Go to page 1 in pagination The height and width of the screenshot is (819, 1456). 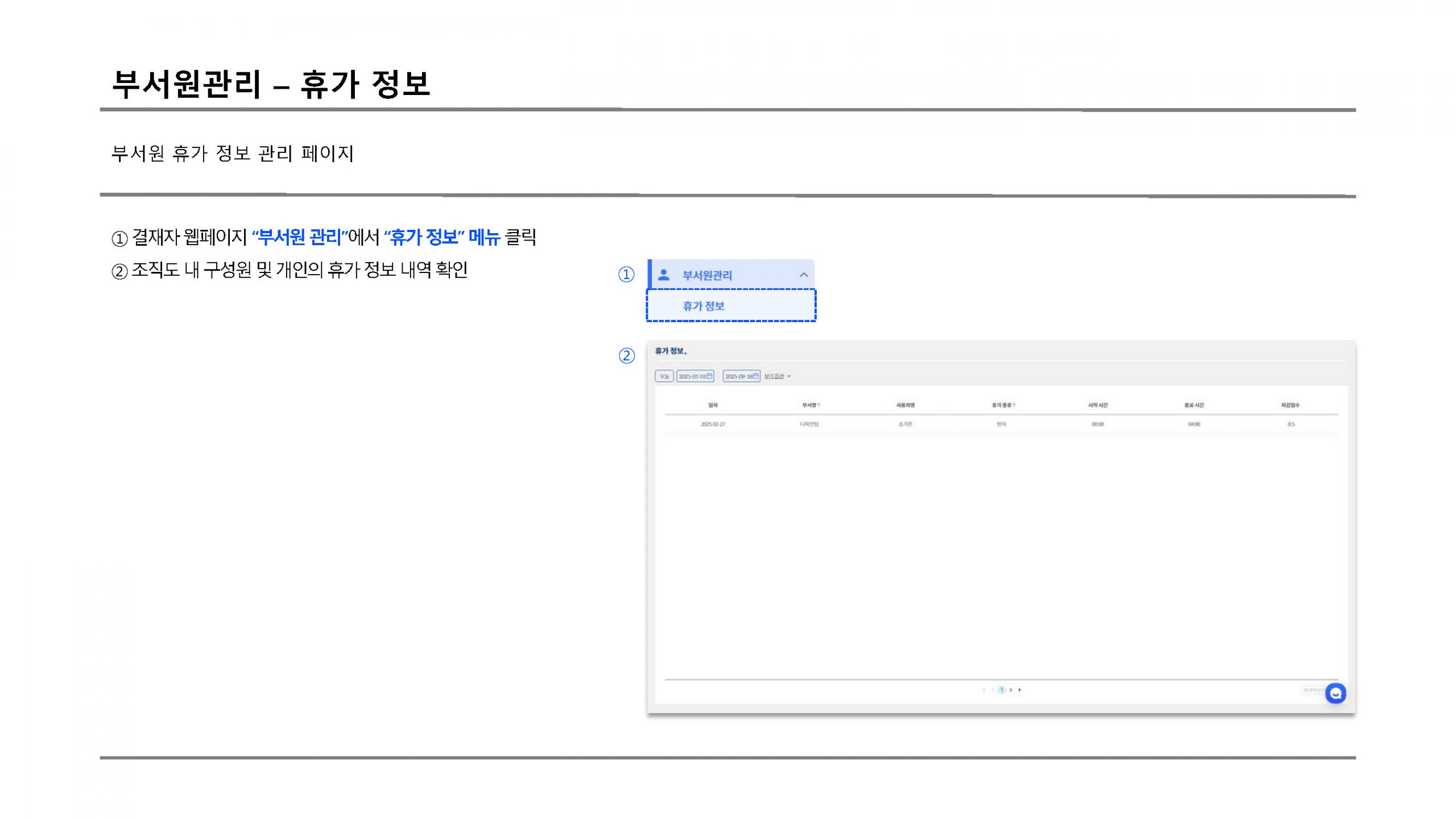[x=1002, y=690]
